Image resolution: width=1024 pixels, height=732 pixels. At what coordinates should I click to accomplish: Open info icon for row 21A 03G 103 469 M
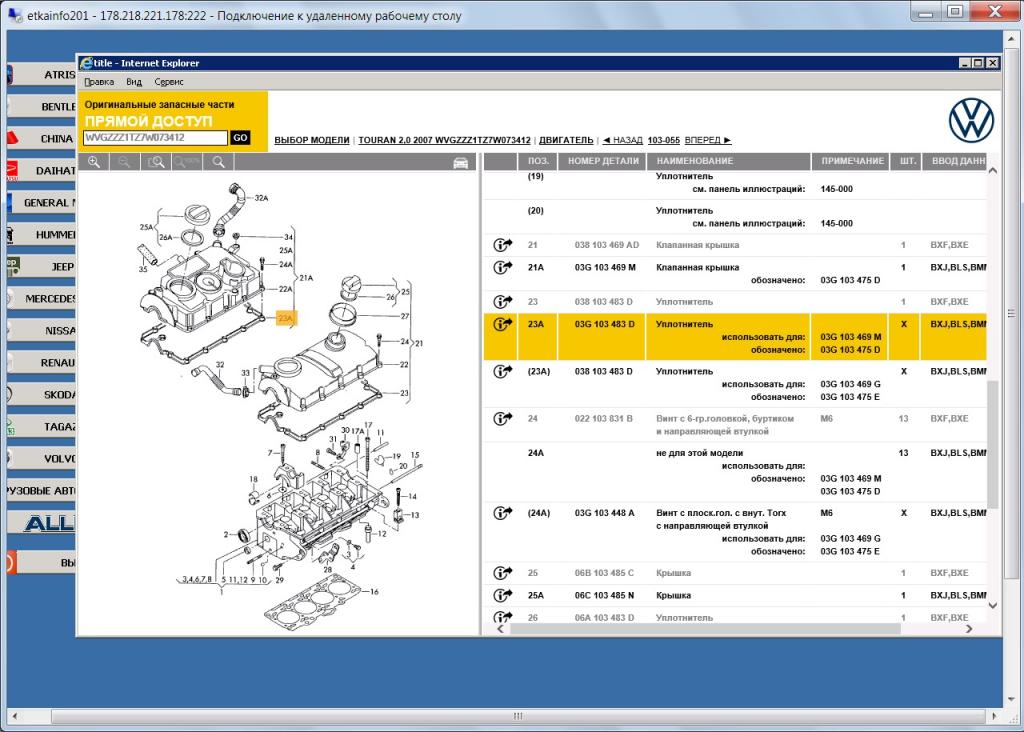coord(502,267)
